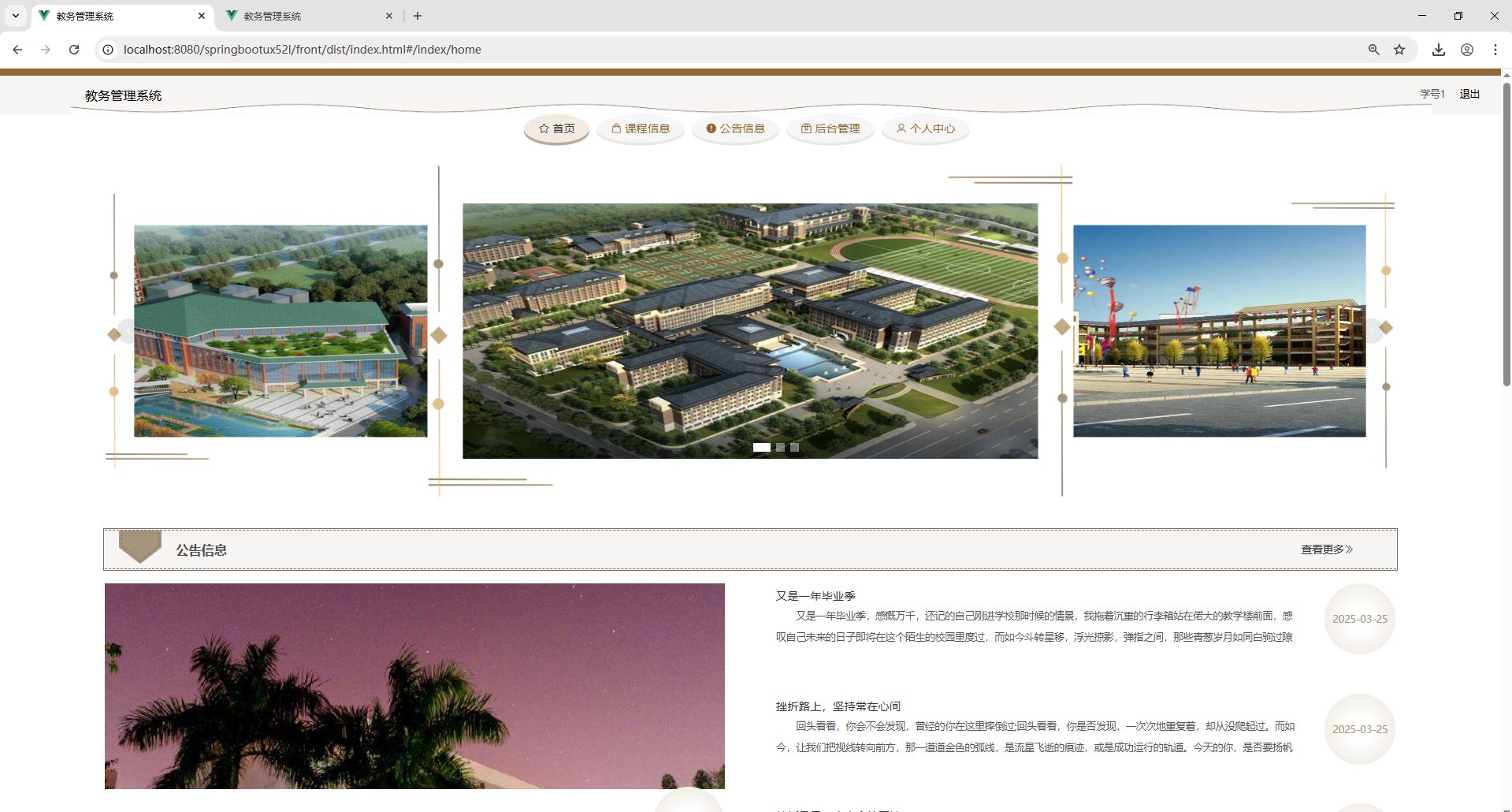Open the 公告信息 navigation item

click(x=735, y=129)
